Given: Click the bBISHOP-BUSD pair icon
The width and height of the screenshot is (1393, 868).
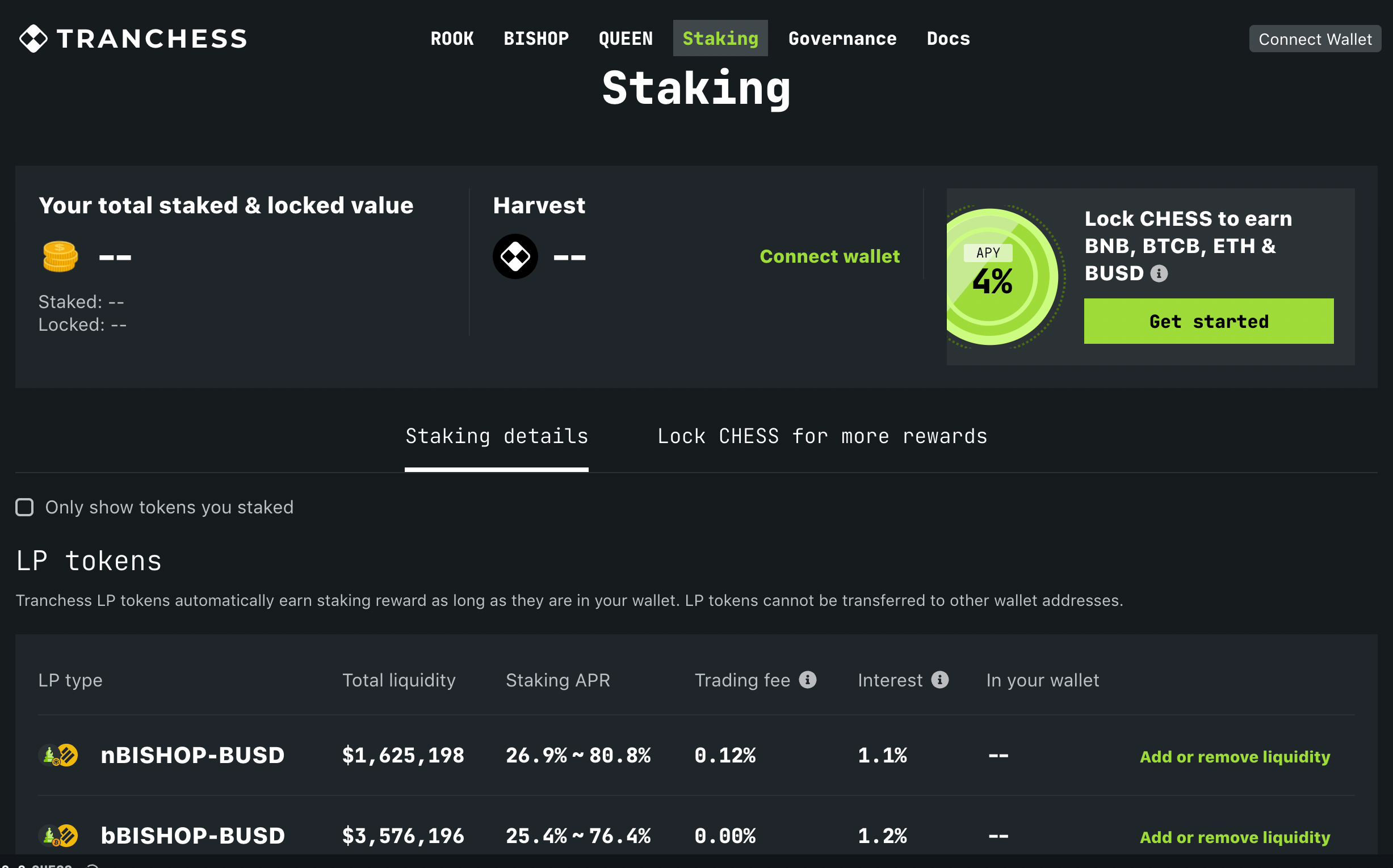Looking at the screenshot, I should (x=58, y=835).
